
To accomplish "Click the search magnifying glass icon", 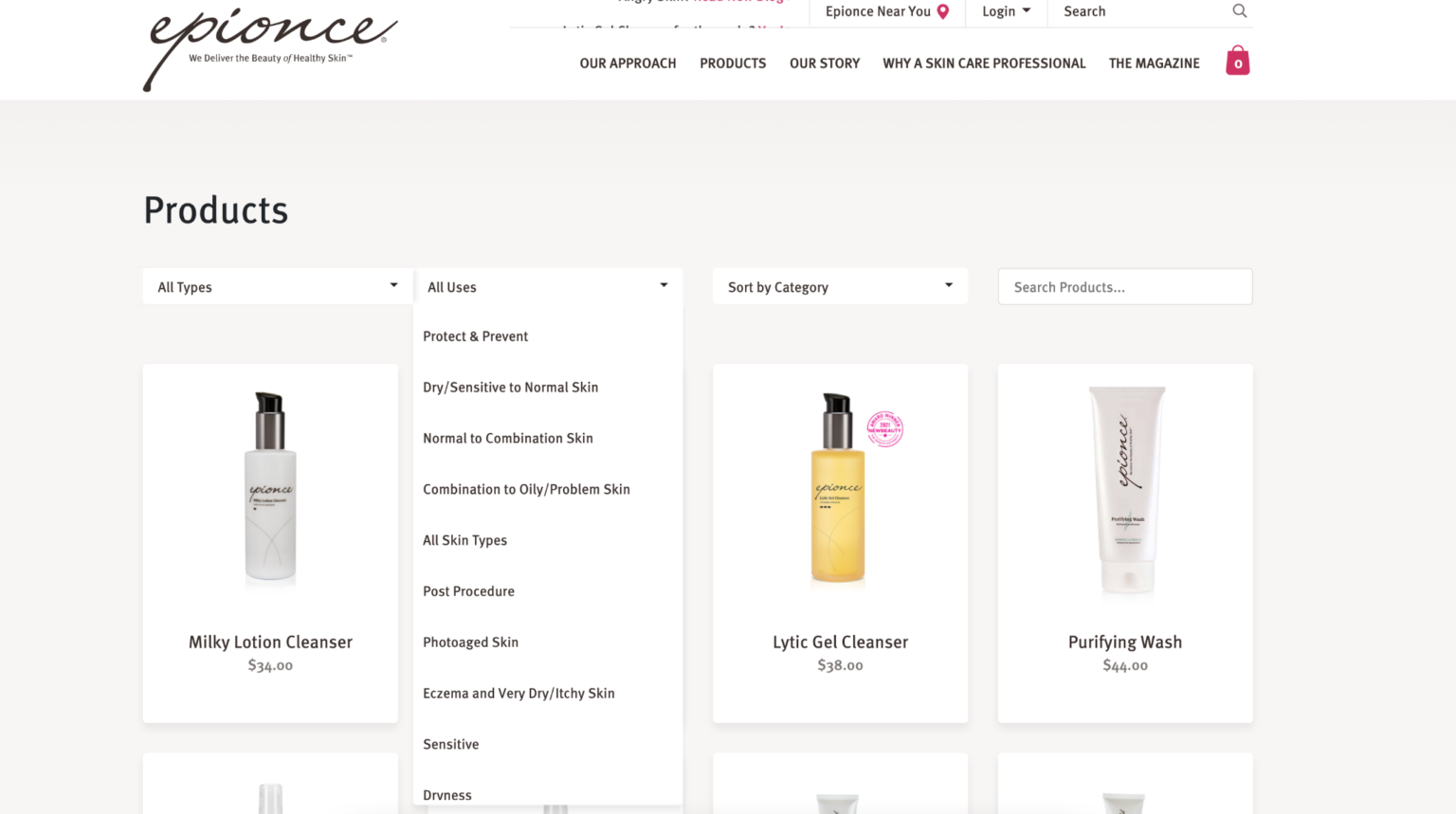I will tap(1240, 11).
